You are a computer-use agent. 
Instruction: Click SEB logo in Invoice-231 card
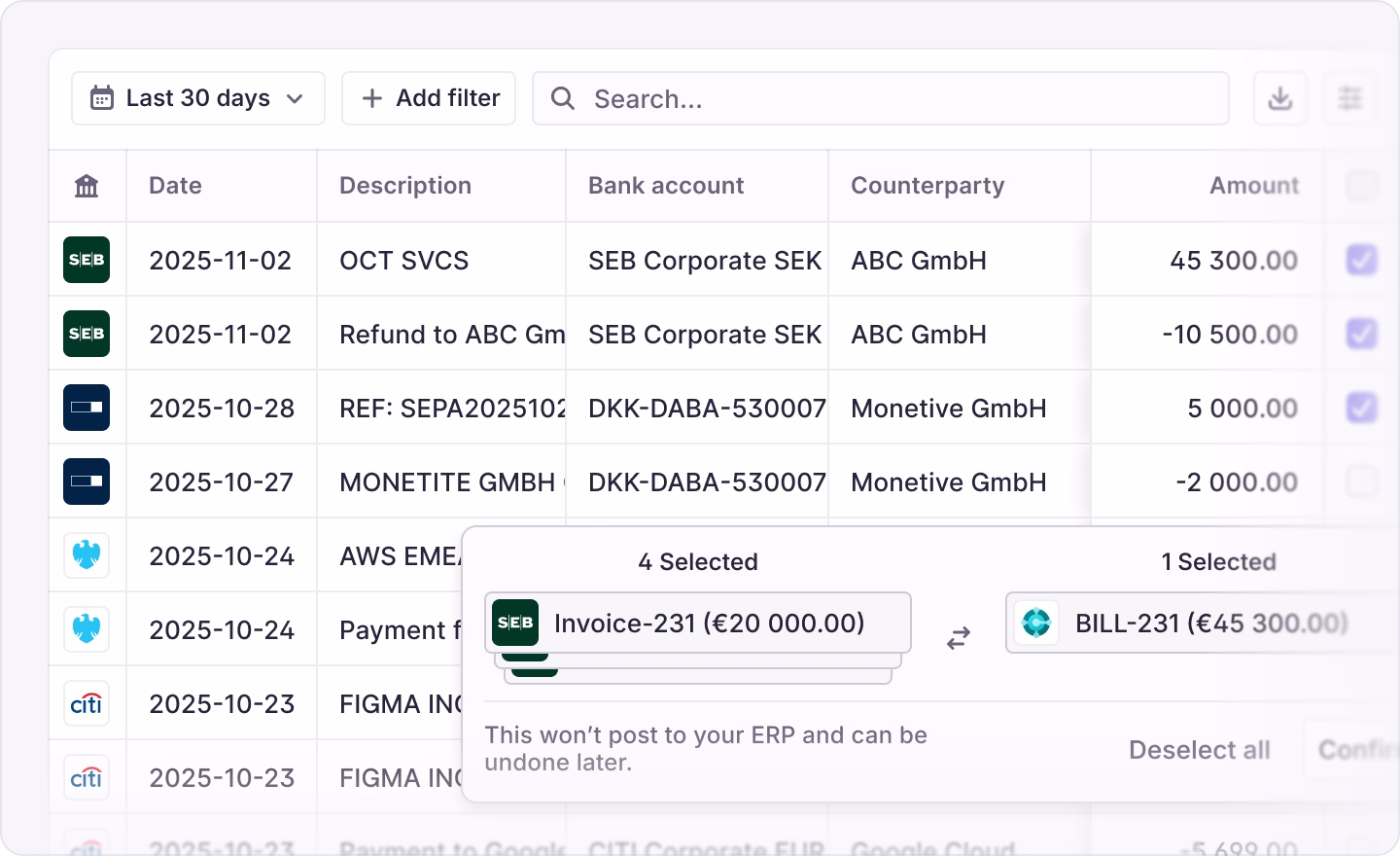515,623
